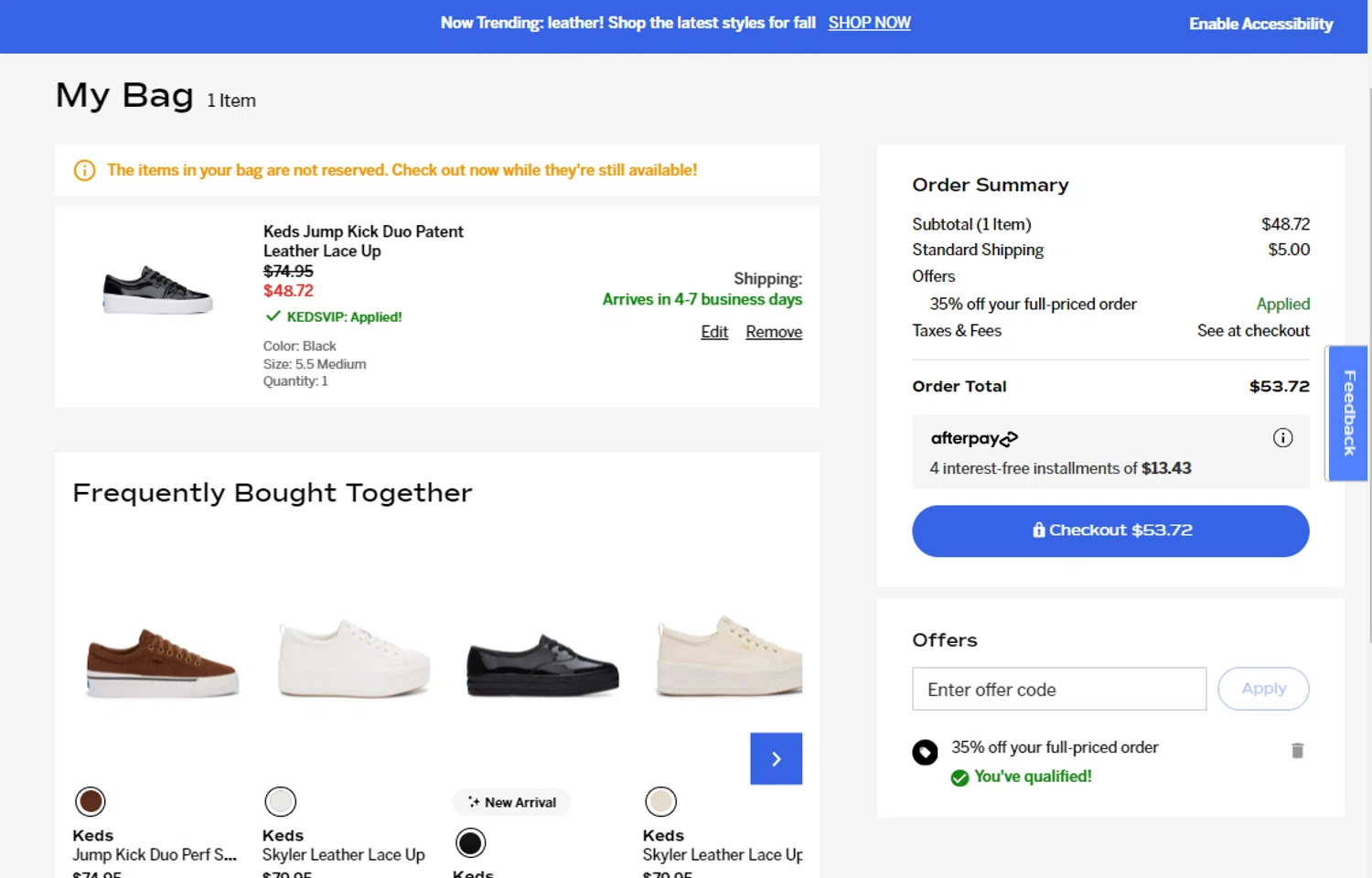Click the Apply offer code button
Viewport: 1372px width, 878px height.
[x=1263, y=689]
